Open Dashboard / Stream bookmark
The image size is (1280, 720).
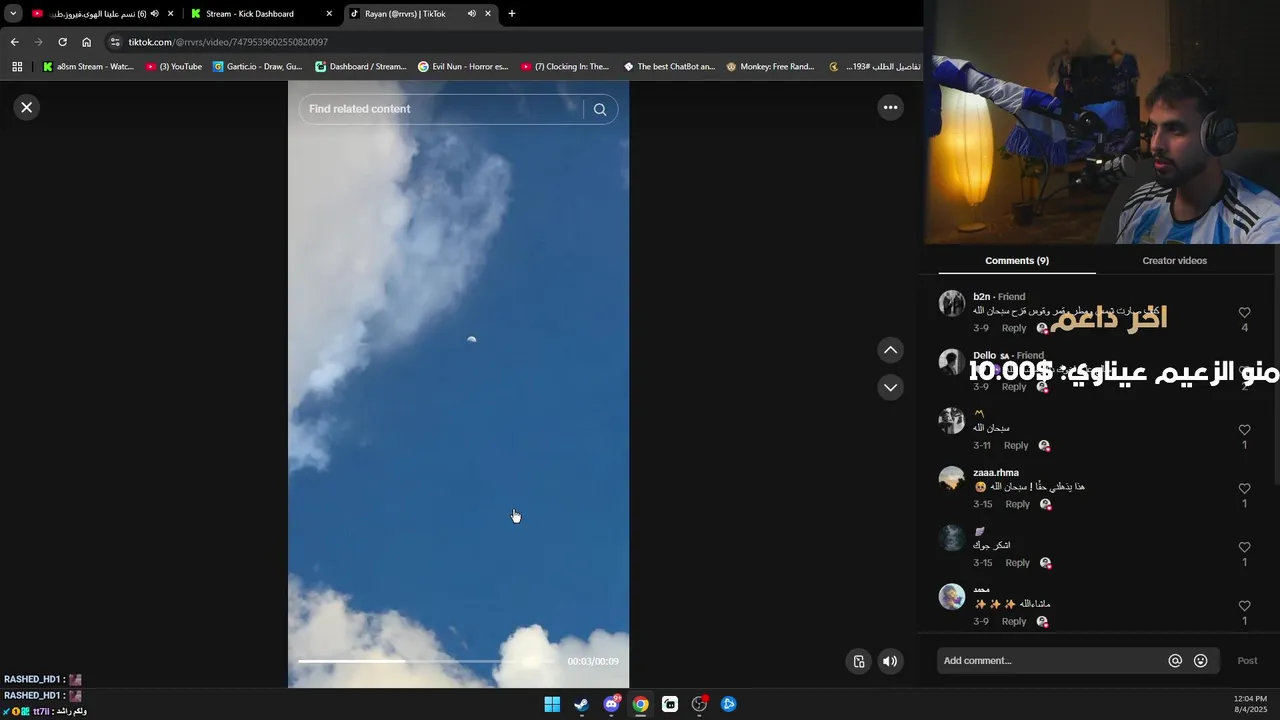pos(361,67)
